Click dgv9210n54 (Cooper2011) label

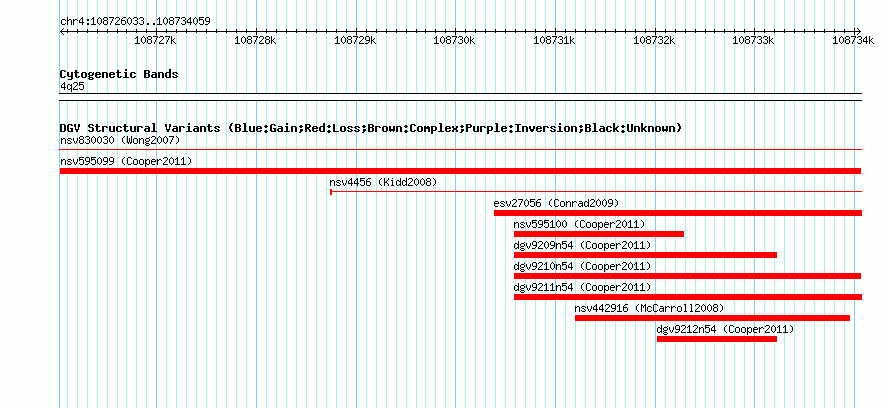point(582,266)
